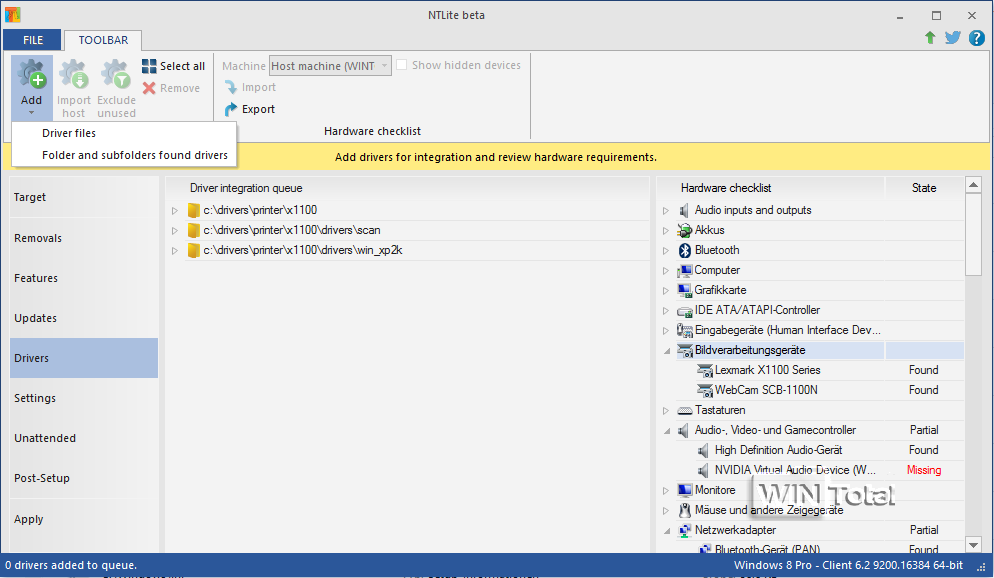Viewport: 994px width, 578px height.
Task: Select Folder and subfolders found drivers
Action: (135, 155)
